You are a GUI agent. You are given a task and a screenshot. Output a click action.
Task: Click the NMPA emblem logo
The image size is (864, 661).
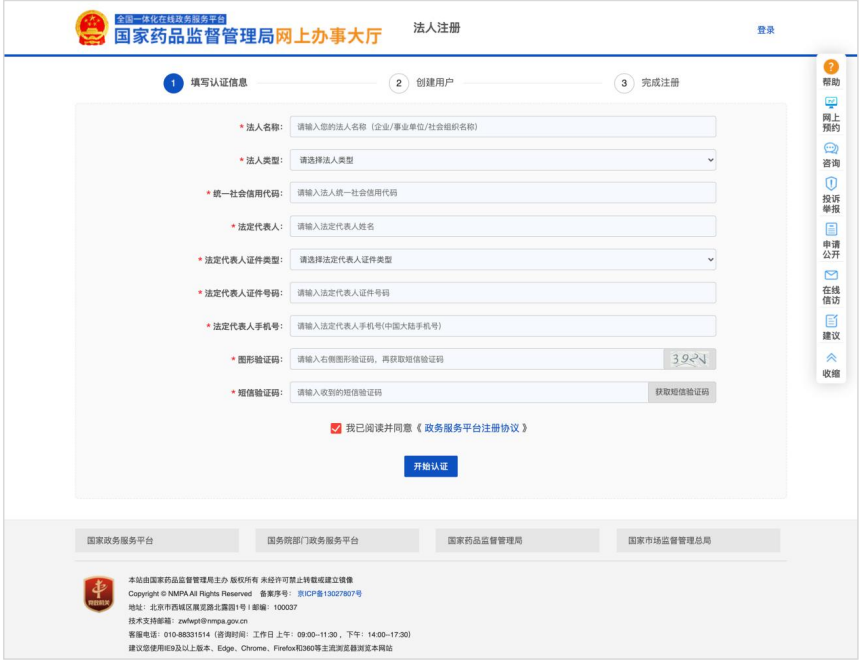[94, 27]
